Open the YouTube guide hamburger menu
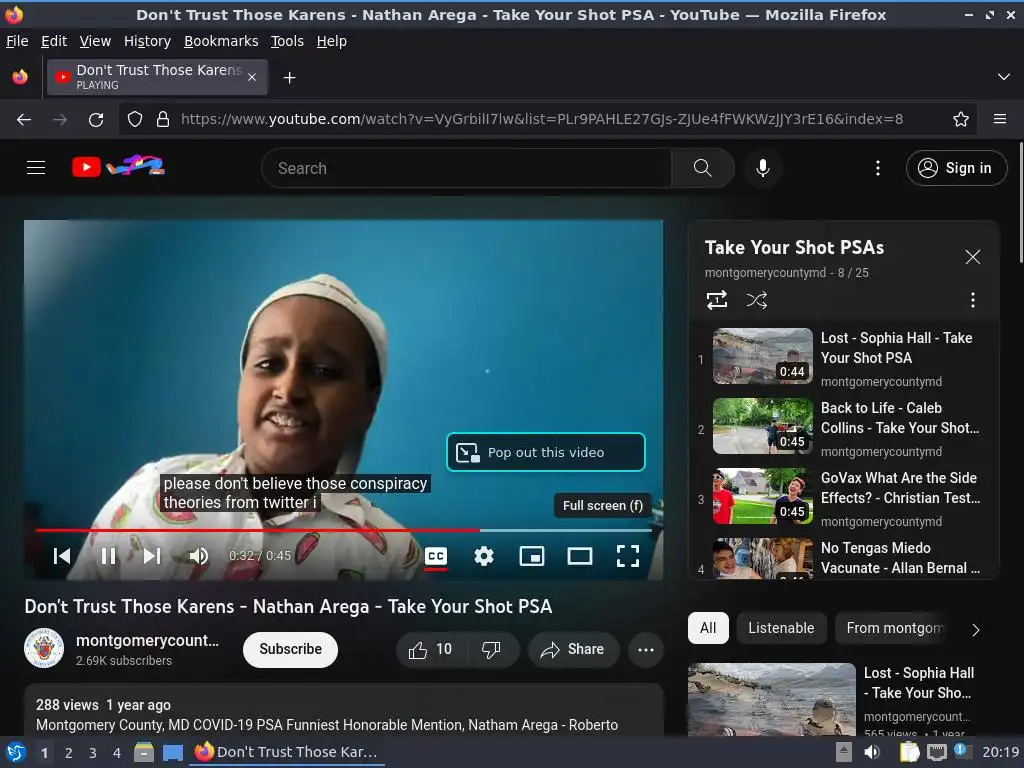The height and width of the screenshot is (768, 1024). click(x=36, y=168)
